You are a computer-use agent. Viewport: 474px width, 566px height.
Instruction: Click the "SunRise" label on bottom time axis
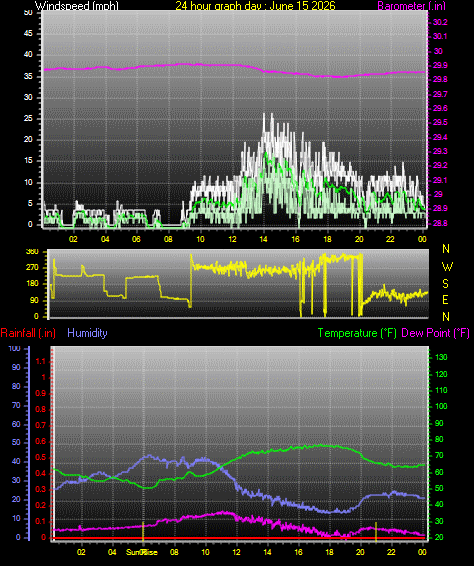pos(142,552)
